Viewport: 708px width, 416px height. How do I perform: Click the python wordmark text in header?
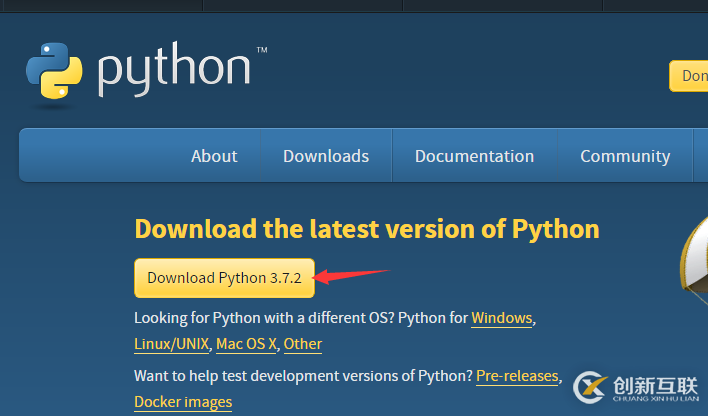pos(175,70)
